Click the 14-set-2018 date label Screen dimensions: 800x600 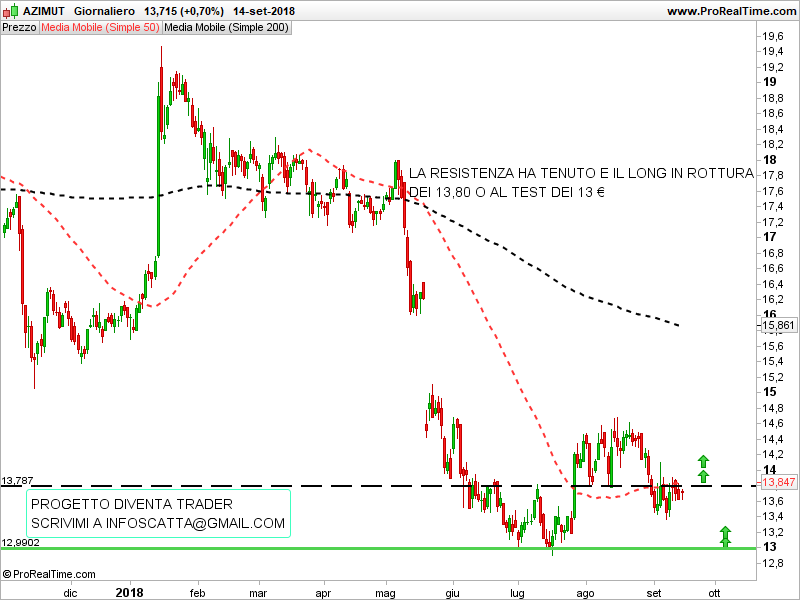click(x=264, y=11)
